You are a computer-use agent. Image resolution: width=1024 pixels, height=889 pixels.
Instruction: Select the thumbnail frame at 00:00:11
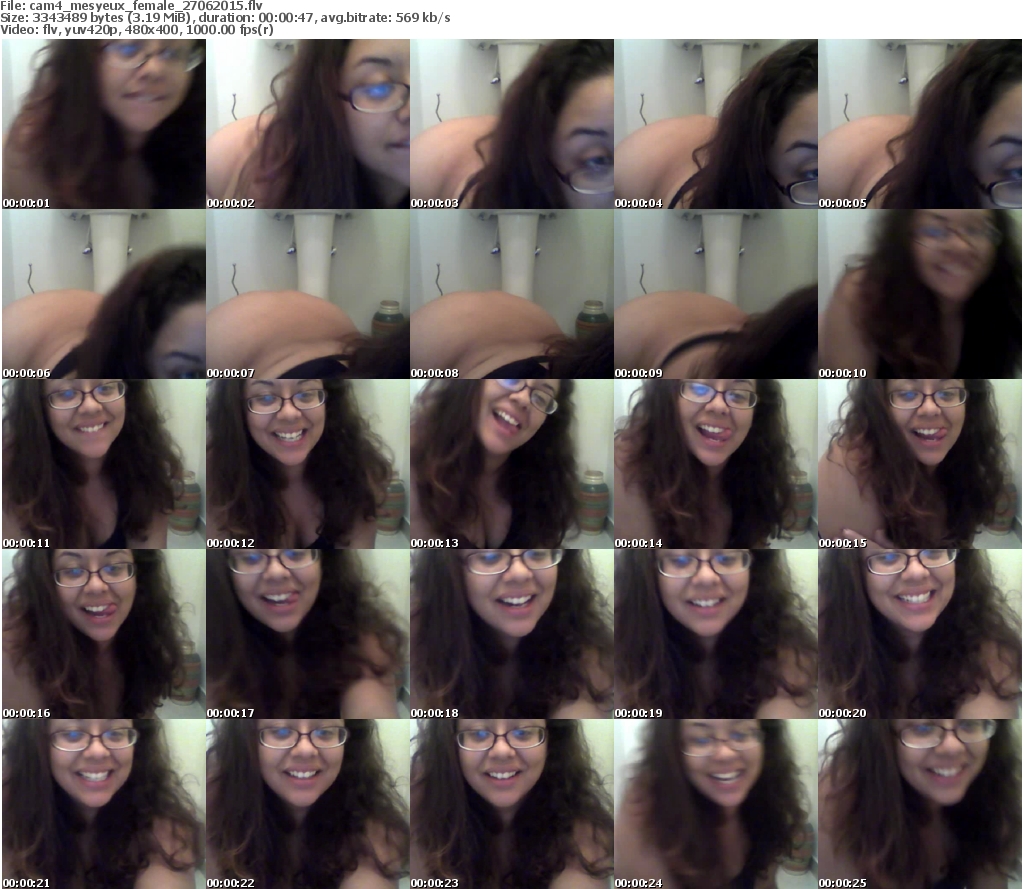(104, 464)
